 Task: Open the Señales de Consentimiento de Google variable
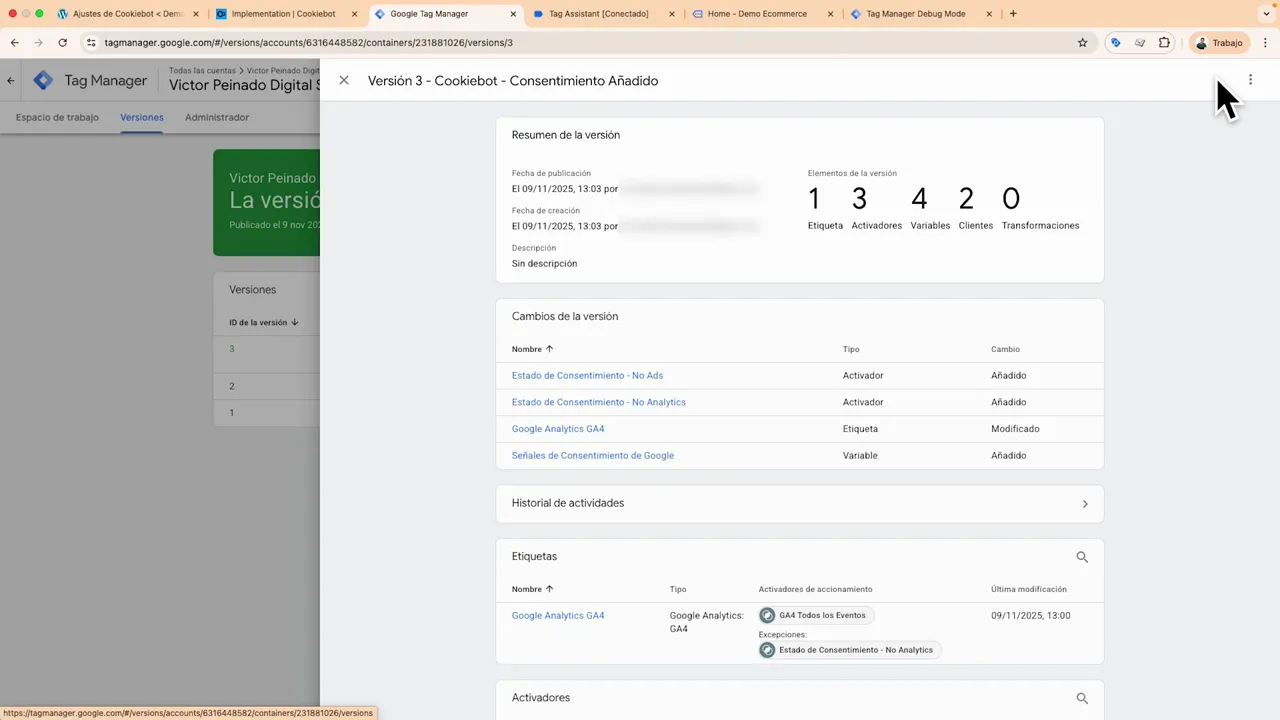click(592, 455)
